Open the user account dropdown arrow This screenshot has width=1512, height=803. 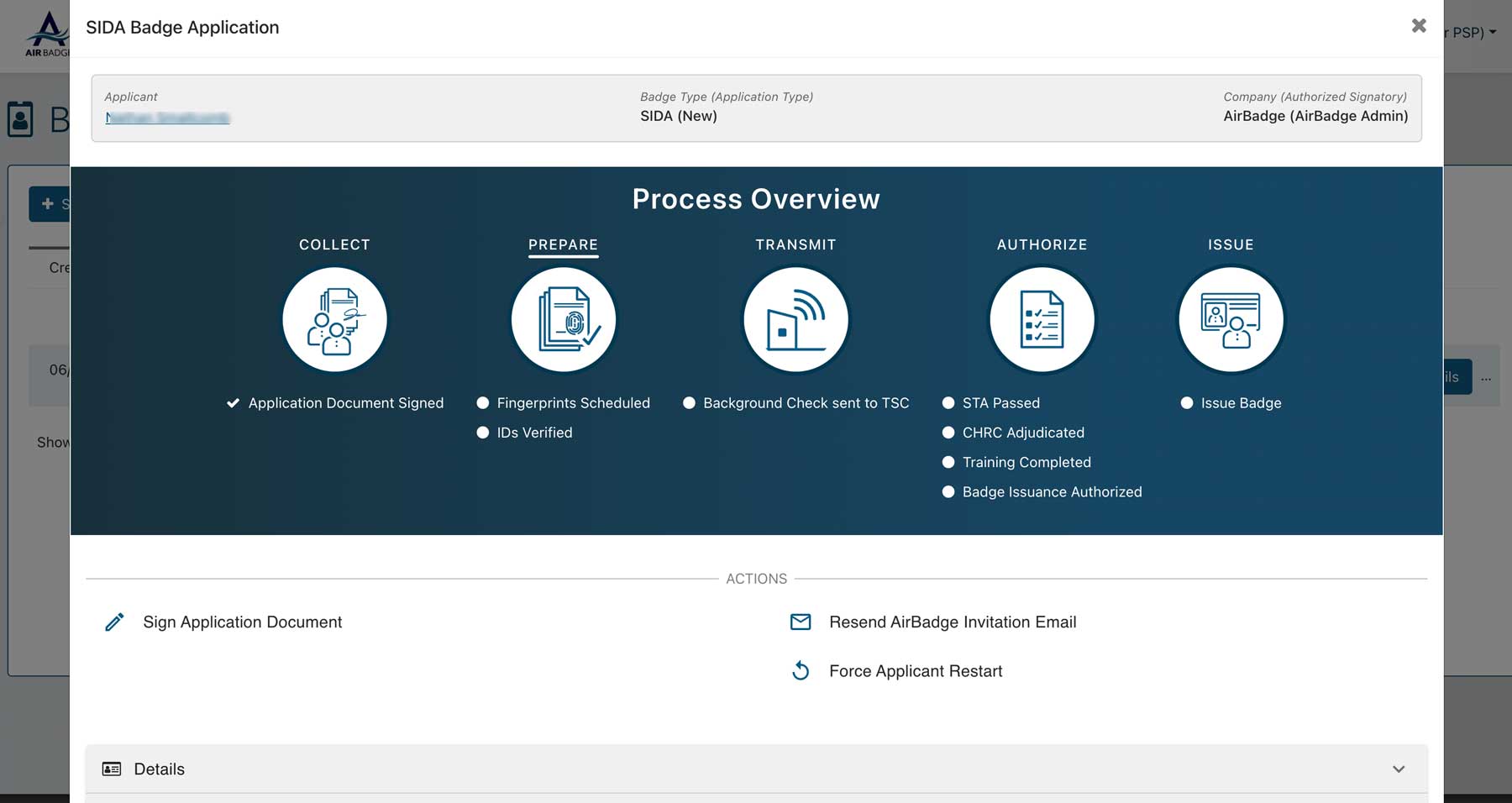pyautogui.click(x=1493, y=33)
